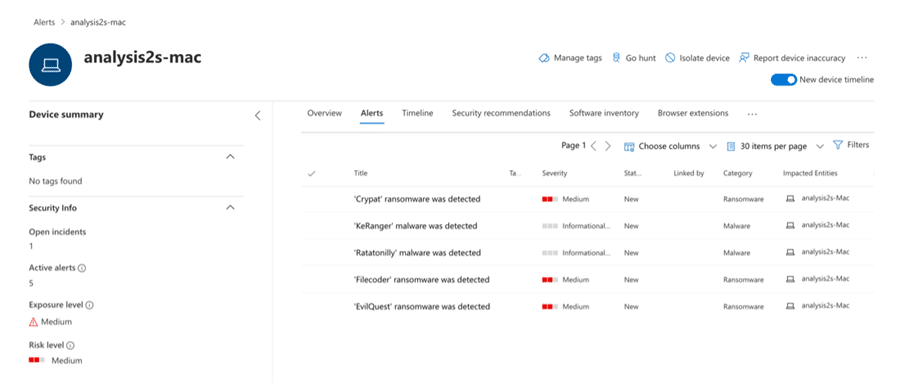Collapse the Tags section
Viewport: 900px width, 387px height.
pyautogui.click(x=231, y=157)
